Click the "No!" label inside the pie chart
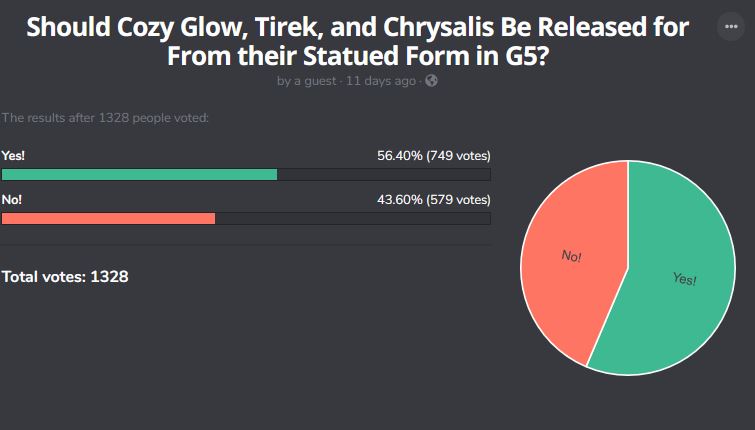Screen dimensions: 755x430 [571, 256]
